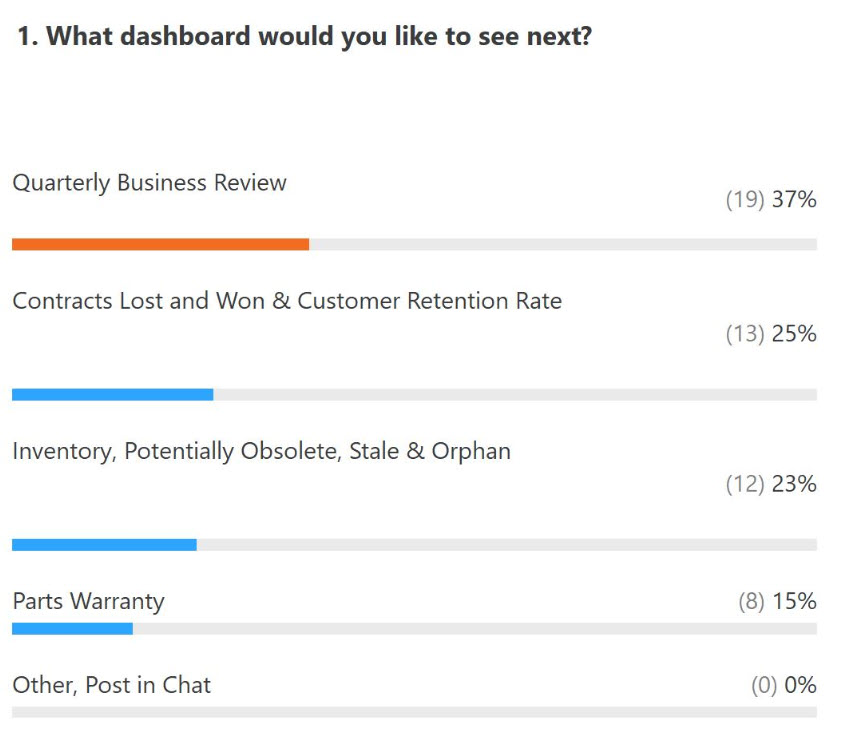Click the (12) 23% vote count
Viewport: 845px width, 746px height.
pos(771,484)
